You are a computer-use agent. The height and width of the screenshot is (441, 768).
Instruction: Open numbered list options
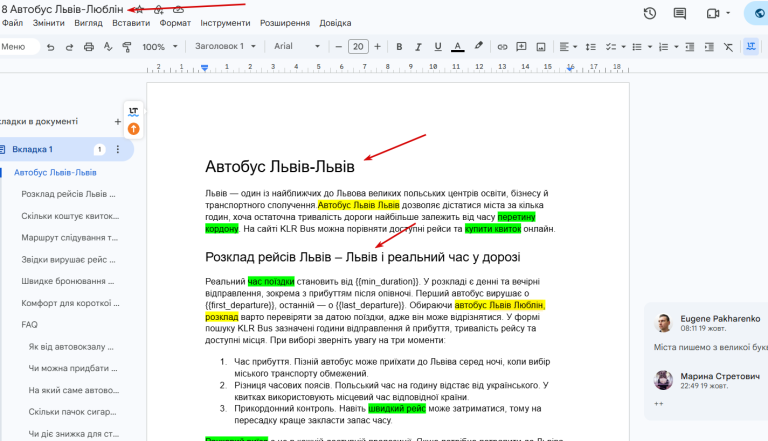(676, 47)
